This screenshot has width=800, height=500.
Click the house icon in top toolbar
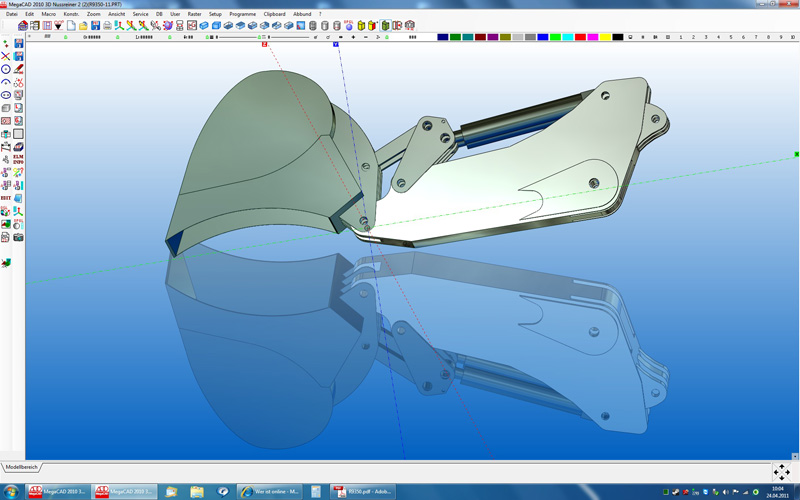(x=23, y=25)
